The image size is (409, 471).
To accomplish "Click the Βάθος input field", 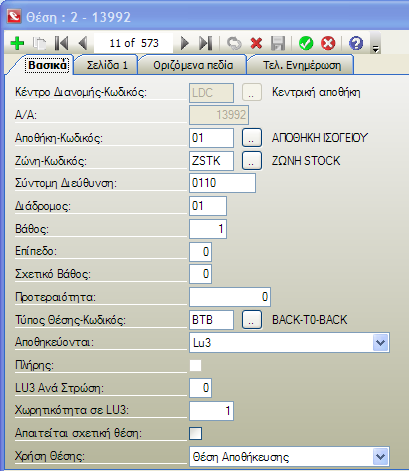I will point(208,229).
